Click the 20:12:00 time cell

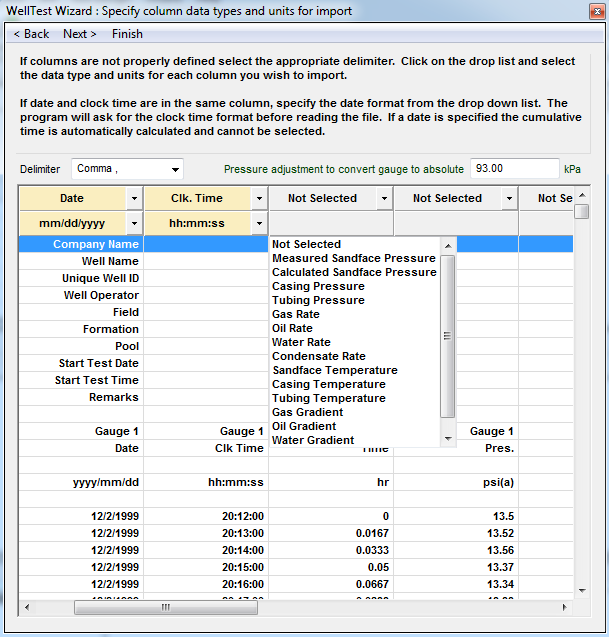click(x=206, y=516)
